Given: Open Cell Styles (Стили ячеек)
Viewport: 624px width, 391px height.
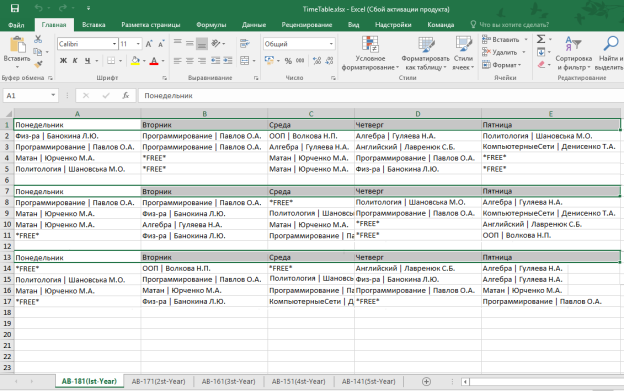Looking at the screenshot, I should tap(463, 53).
